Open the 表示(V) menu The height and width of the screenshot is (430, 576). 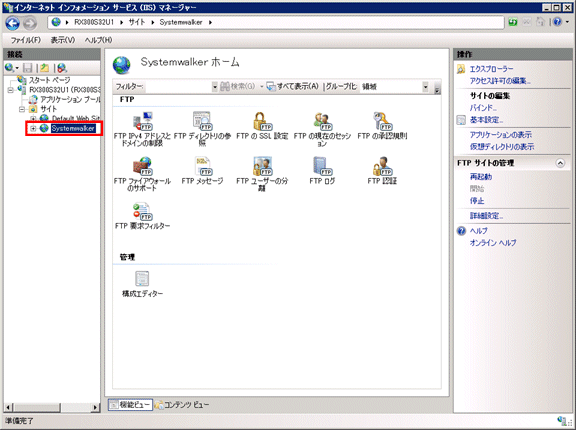62,40
